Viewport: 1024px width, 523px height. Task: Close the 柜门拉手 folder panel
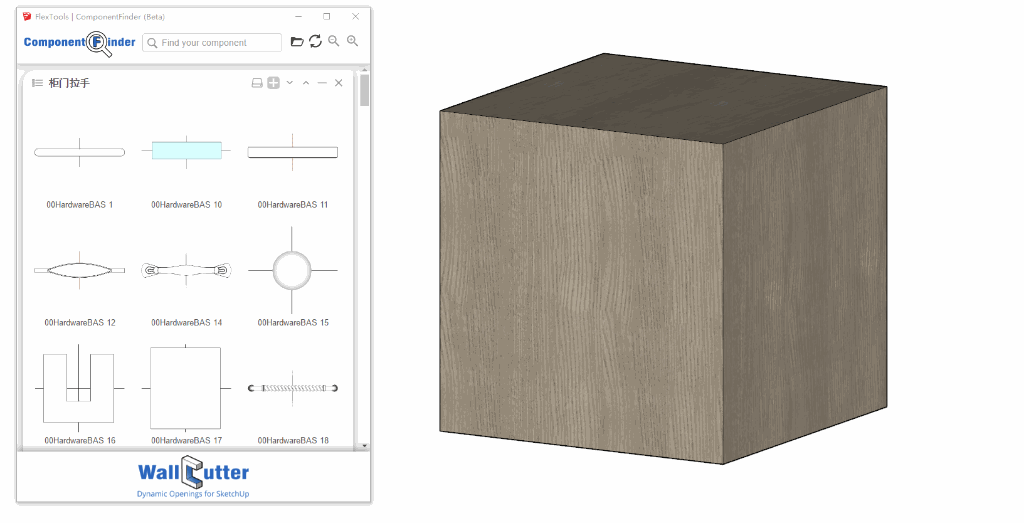[339, 83]
